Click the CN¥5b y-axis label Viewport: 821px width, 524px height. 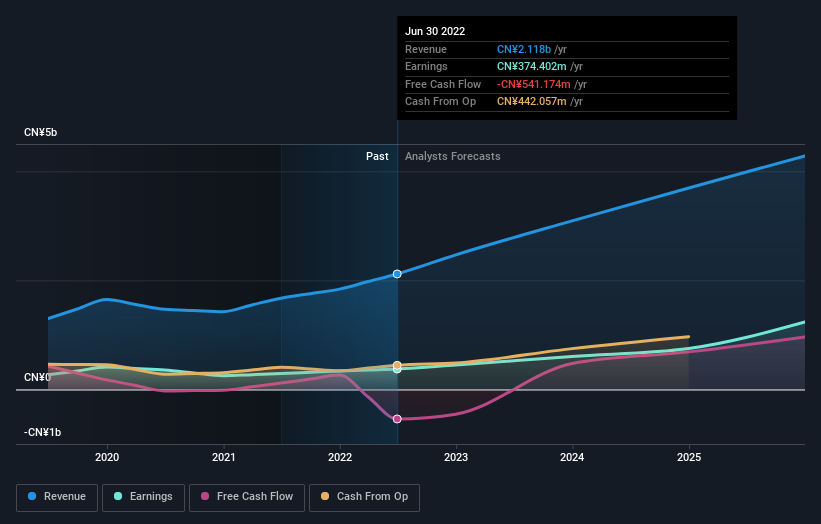(x=40, y=132)
